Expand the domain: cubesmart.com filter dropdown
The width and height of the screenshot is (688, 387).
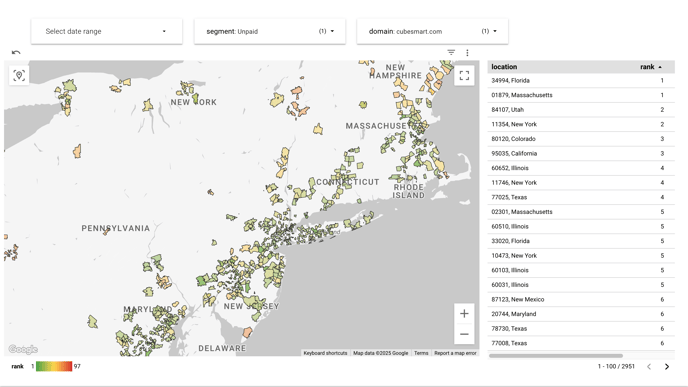click(x=433, y=31)
